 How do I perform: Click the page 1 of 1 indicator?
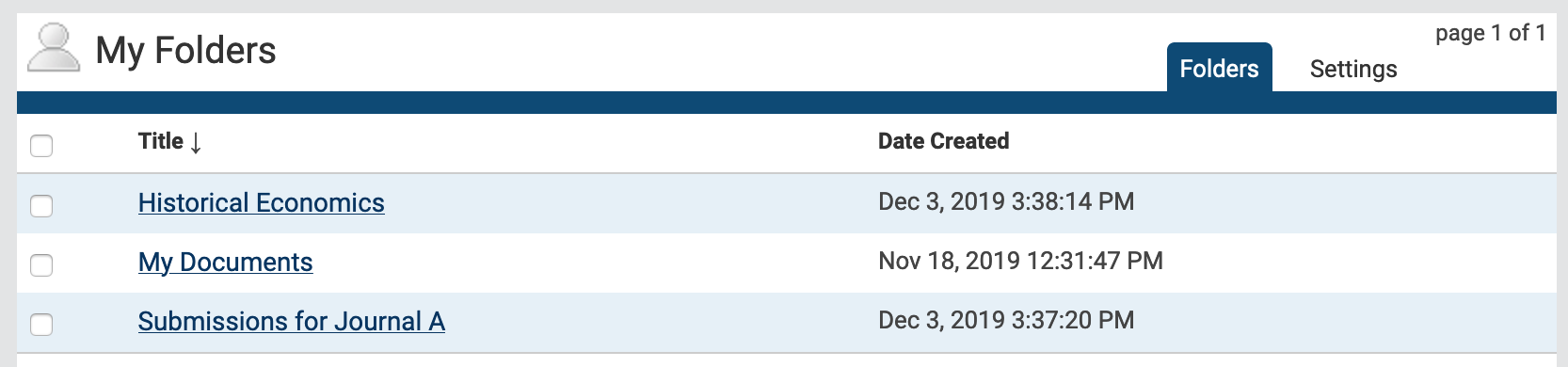pos(1490,33)
